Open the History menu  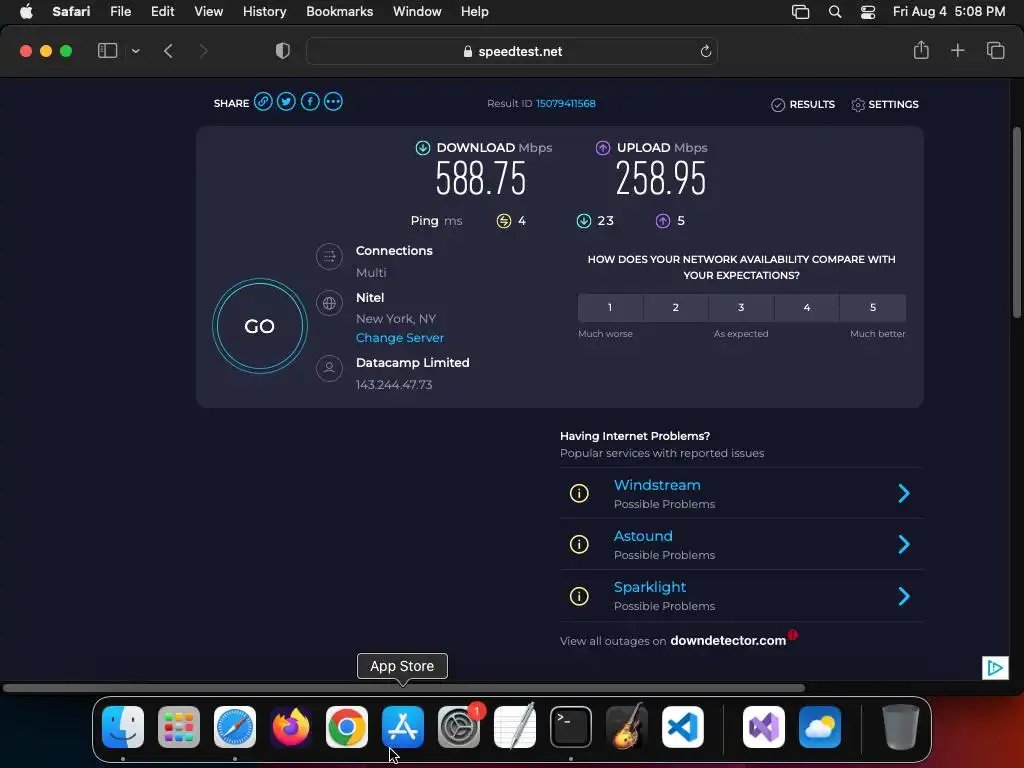(x=264, y=11)
